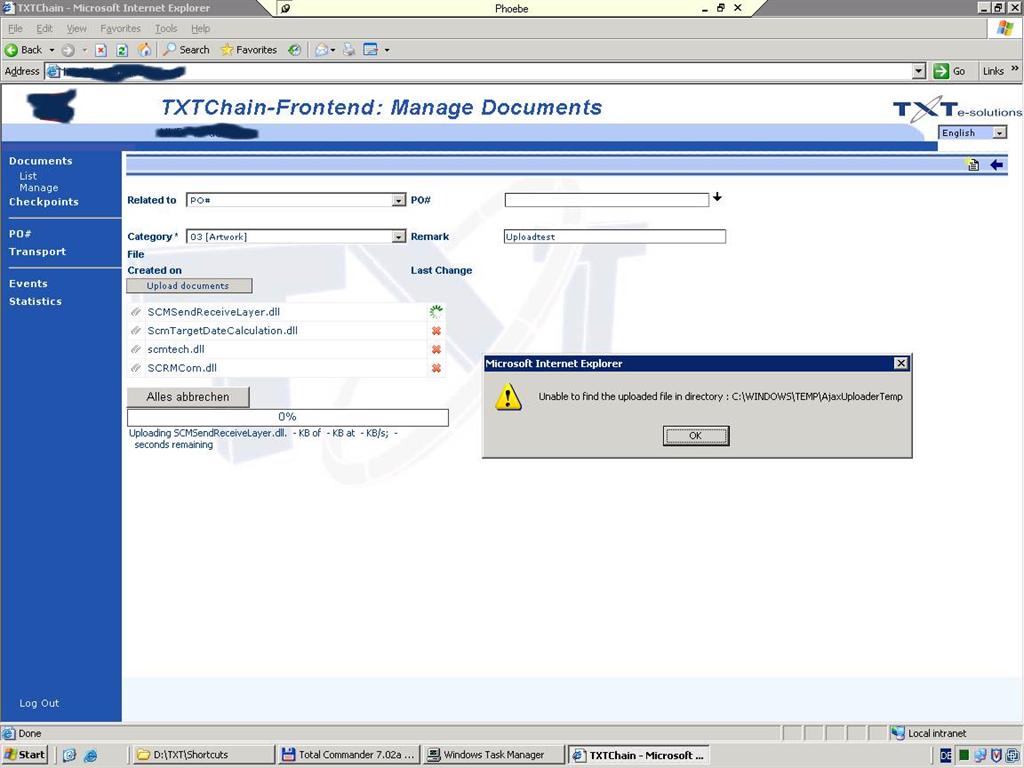Open Transport in the sidebar
This screenshot has width=1024, height=768.
click(x=37, y=251)
